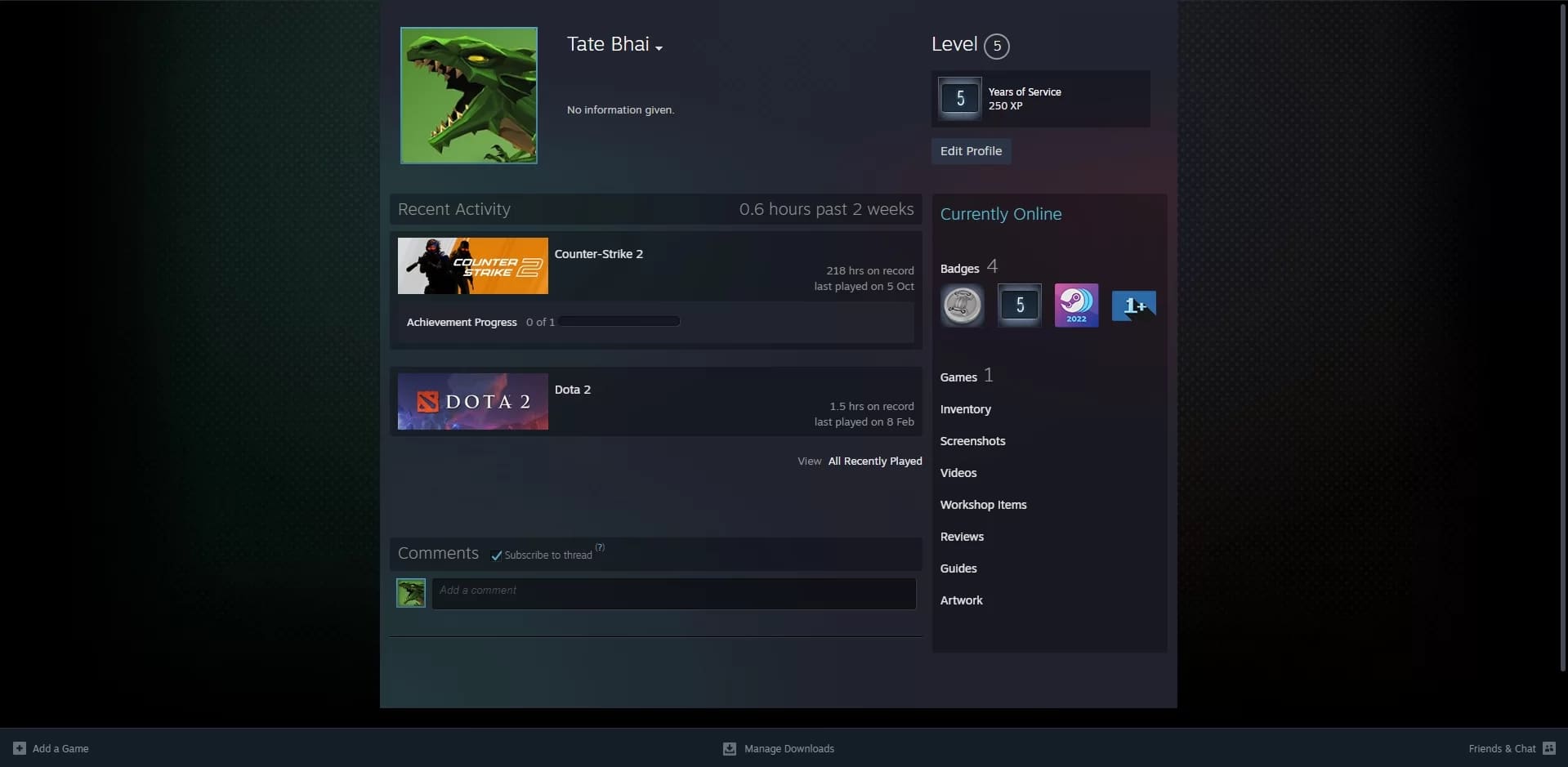Click the Years of Service 5 icon near Level
Image resolution: width=1568 pixels, height=767 pixels.
(x=960, y=99)
